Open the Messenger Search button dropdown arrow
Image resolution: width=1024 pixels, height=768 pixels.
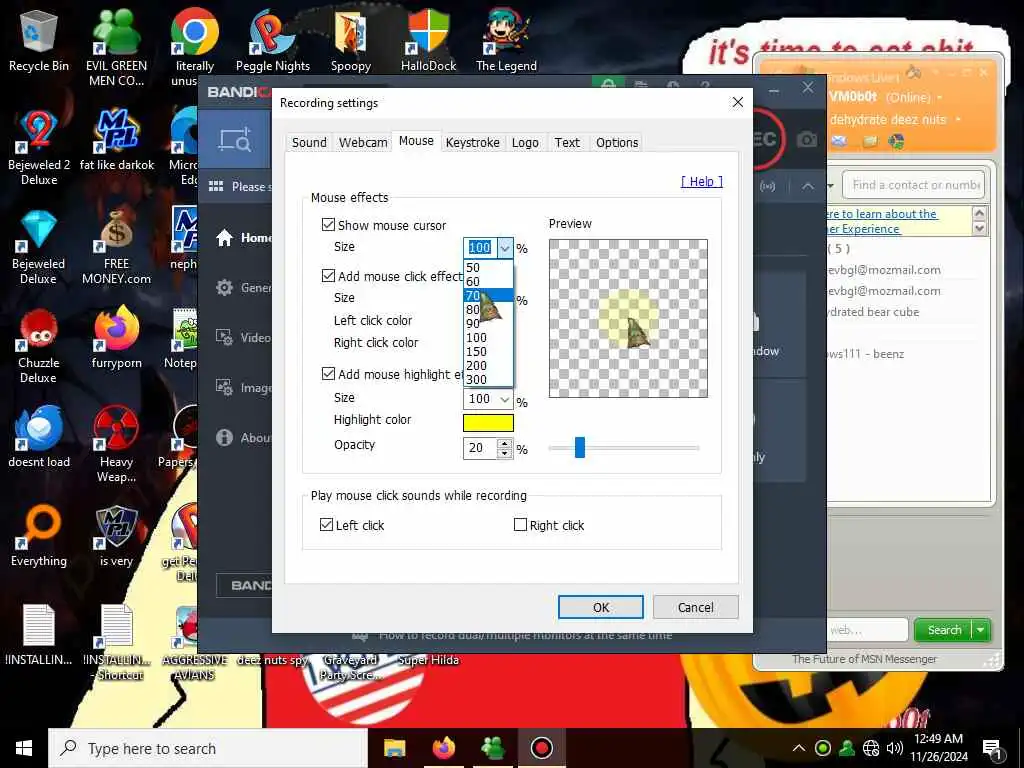point(981,630)
